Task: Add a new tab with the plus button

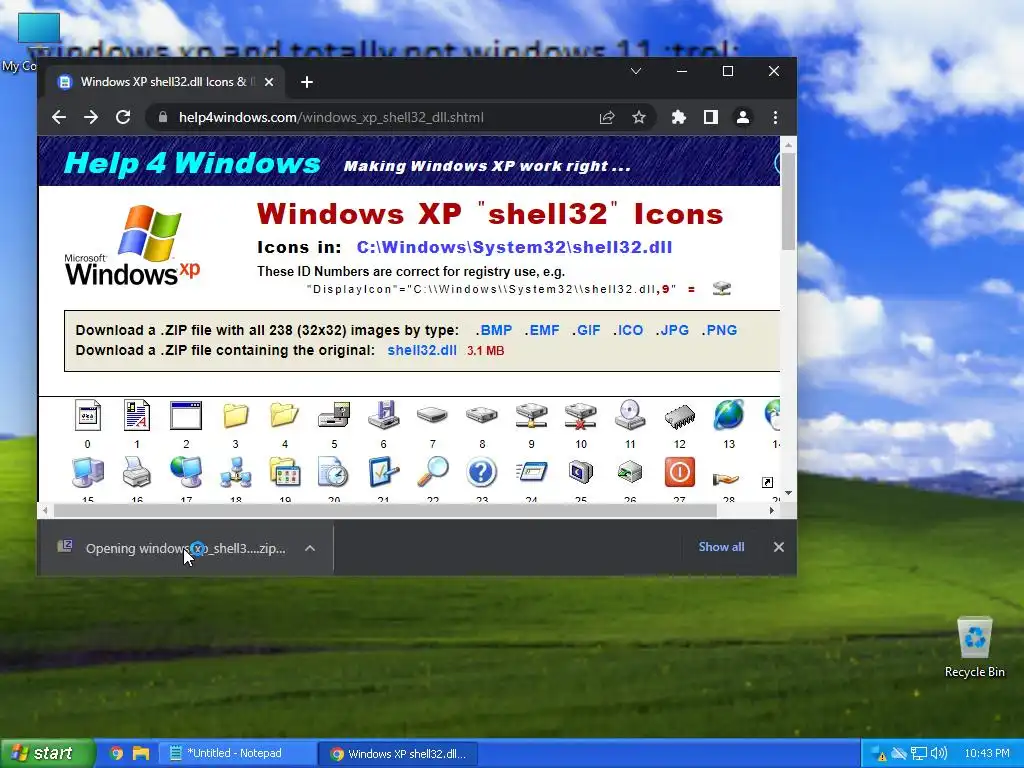Action: (x=307, y=82)
